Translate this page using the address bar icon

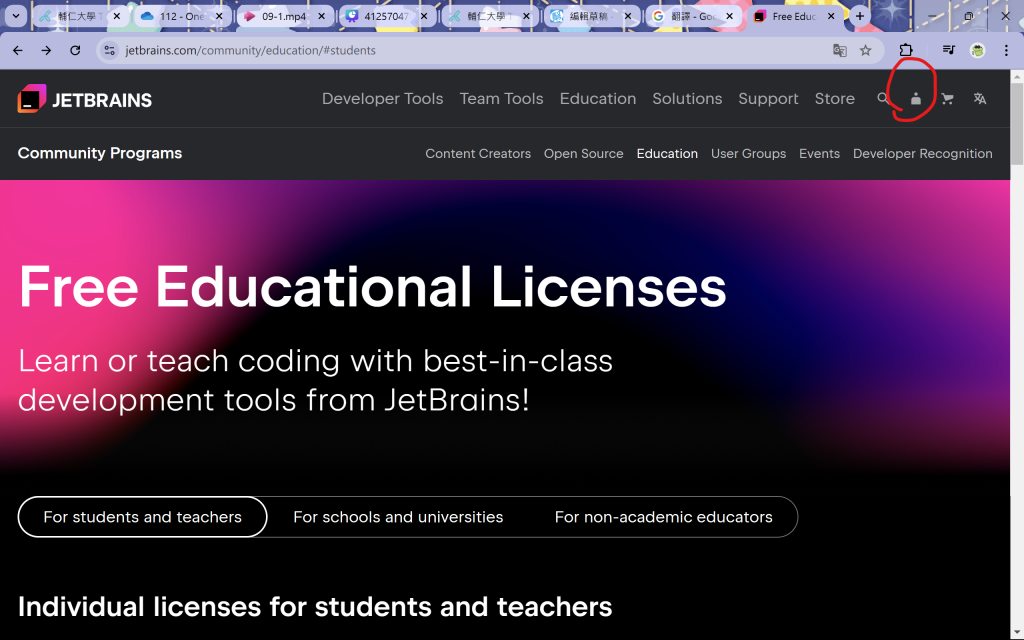(x=840, y=50)
